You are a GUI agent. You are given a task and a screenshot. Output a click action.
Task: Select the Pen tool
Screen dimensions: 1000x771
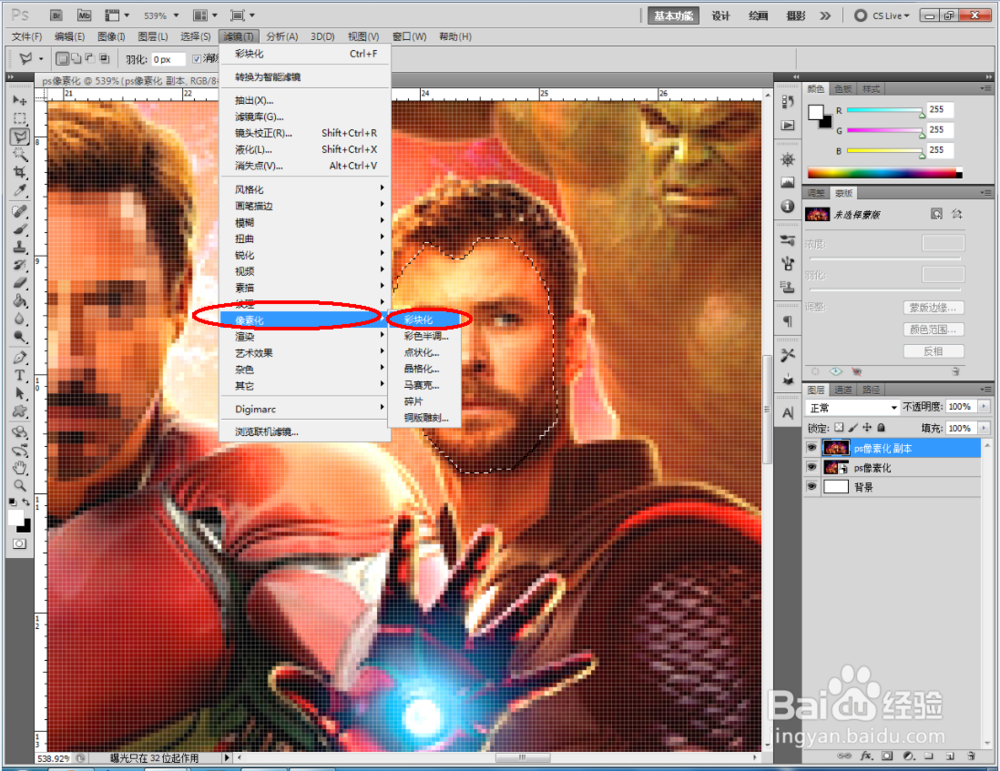coord(19,358)
